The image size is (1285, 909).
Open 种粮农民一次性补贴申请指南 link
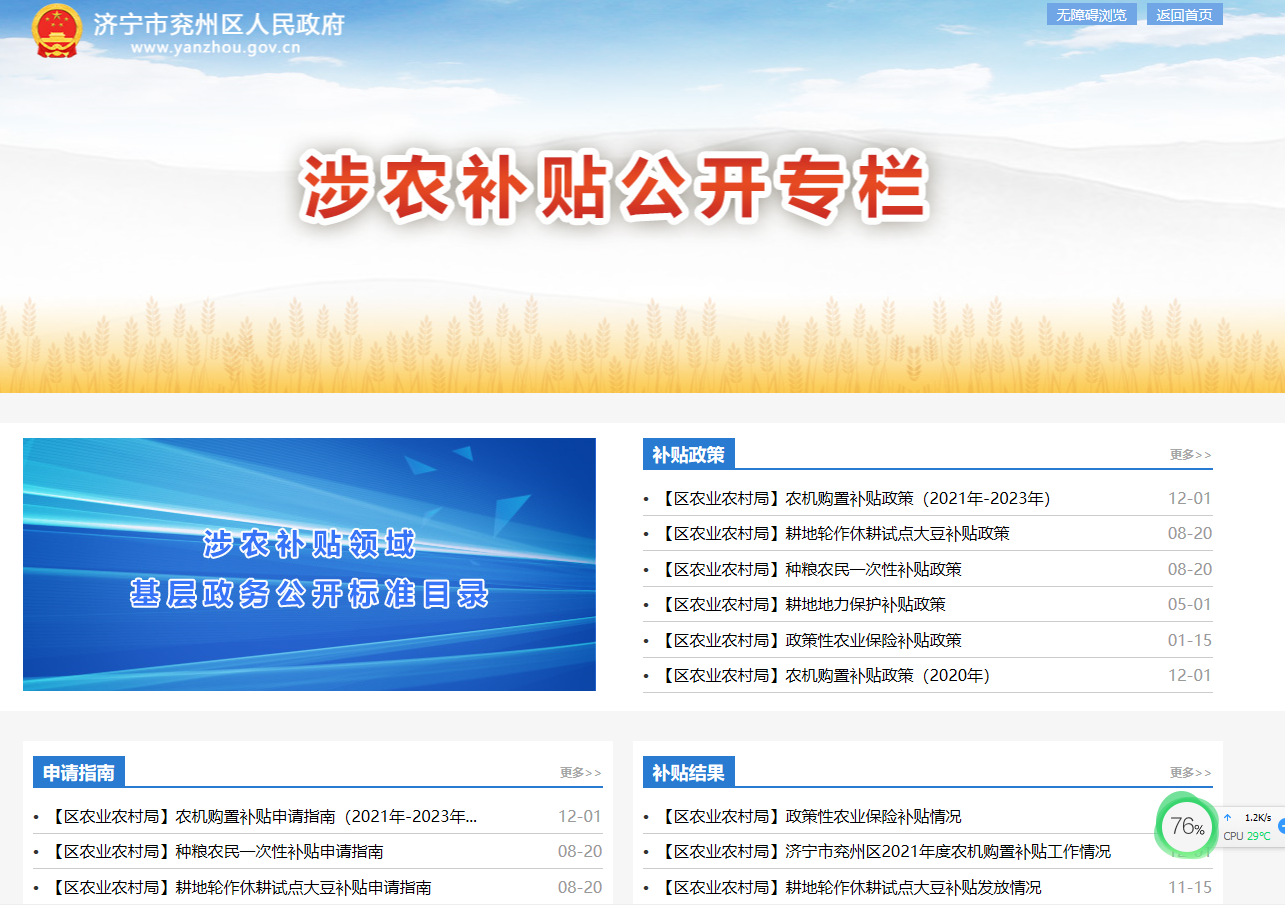tap(216, 852)
